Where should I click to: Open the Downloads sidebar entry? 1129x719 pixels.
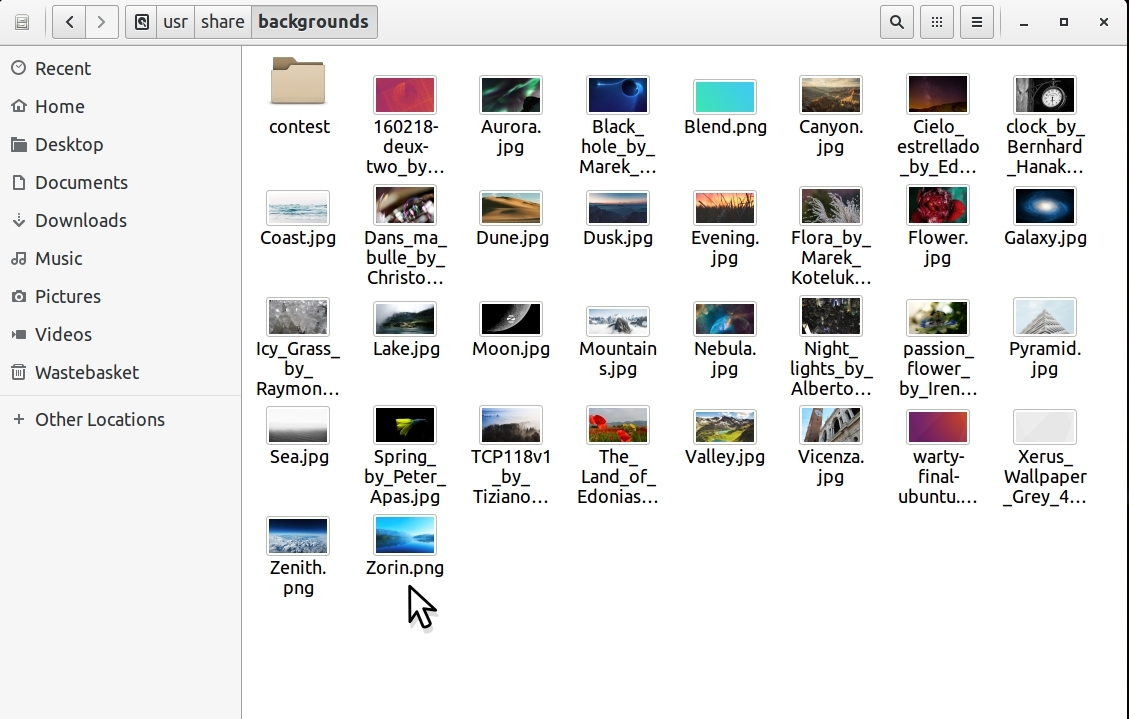[x=80, y=220]
